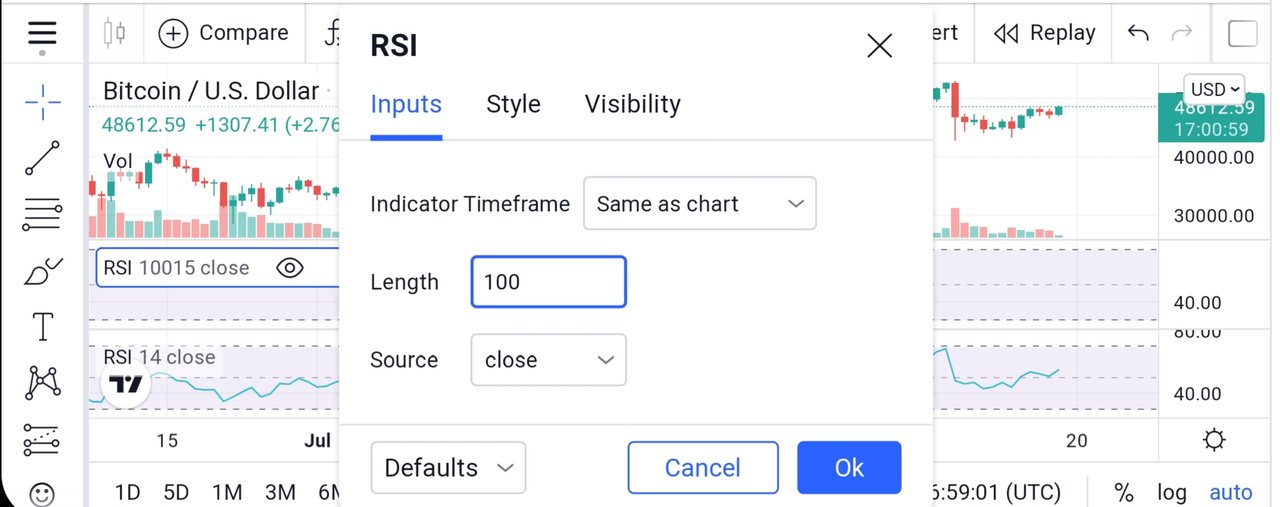Switch to the Visibility tab

pyautogui.click(x=633, y=104)
